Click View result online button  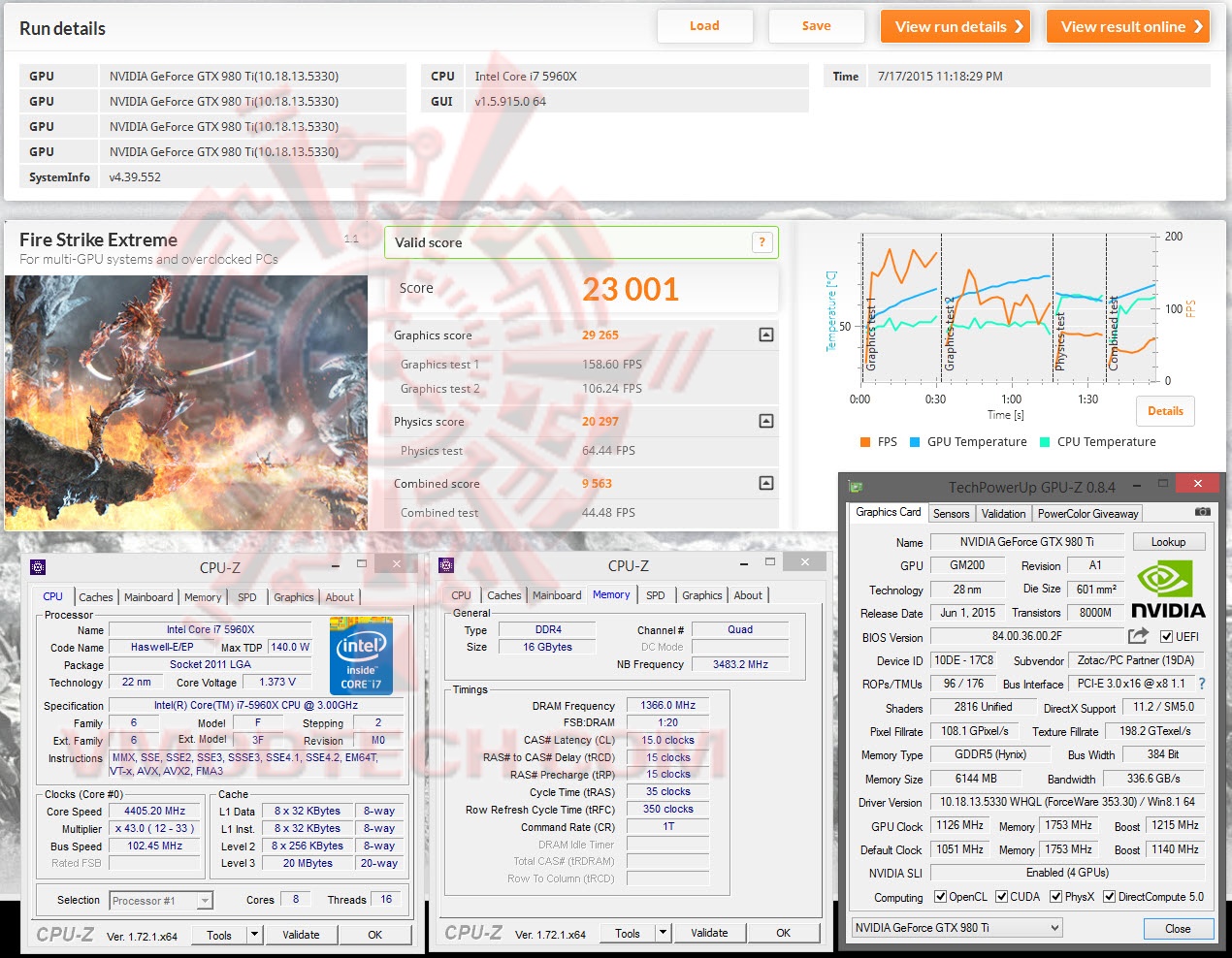click(x=1130, y=26)
